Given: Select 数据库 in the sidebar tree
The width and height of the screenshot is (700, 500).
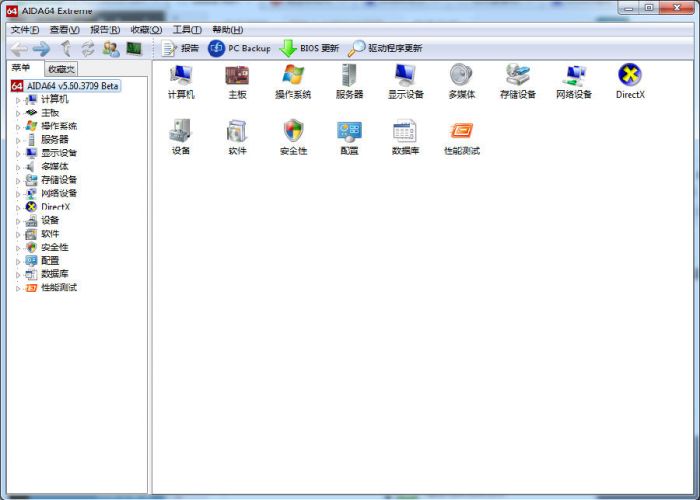Looking at the screenshot, I should tap(55, 274).
